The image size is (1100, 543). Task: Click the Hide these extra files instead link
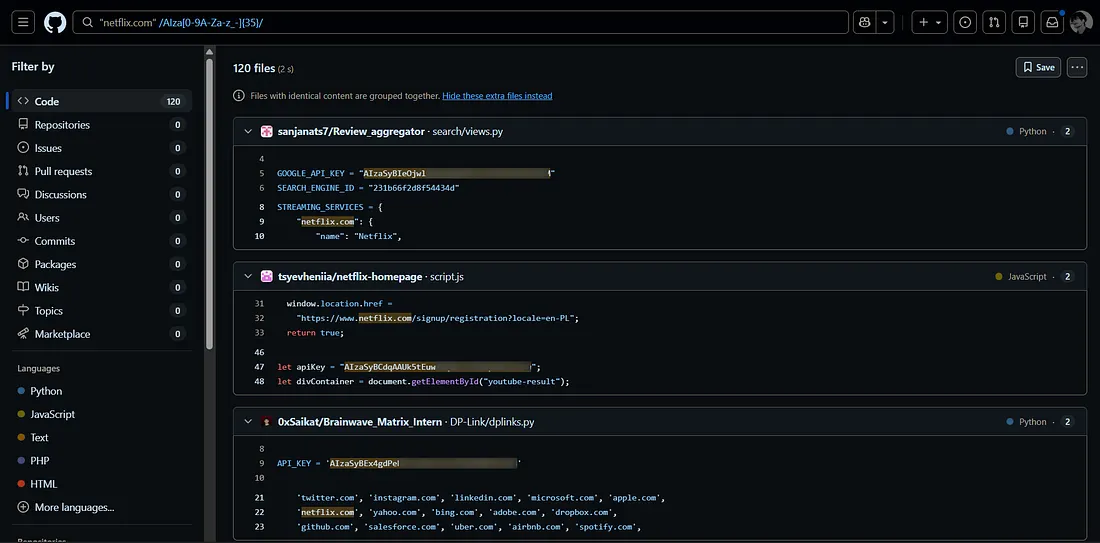497,95
